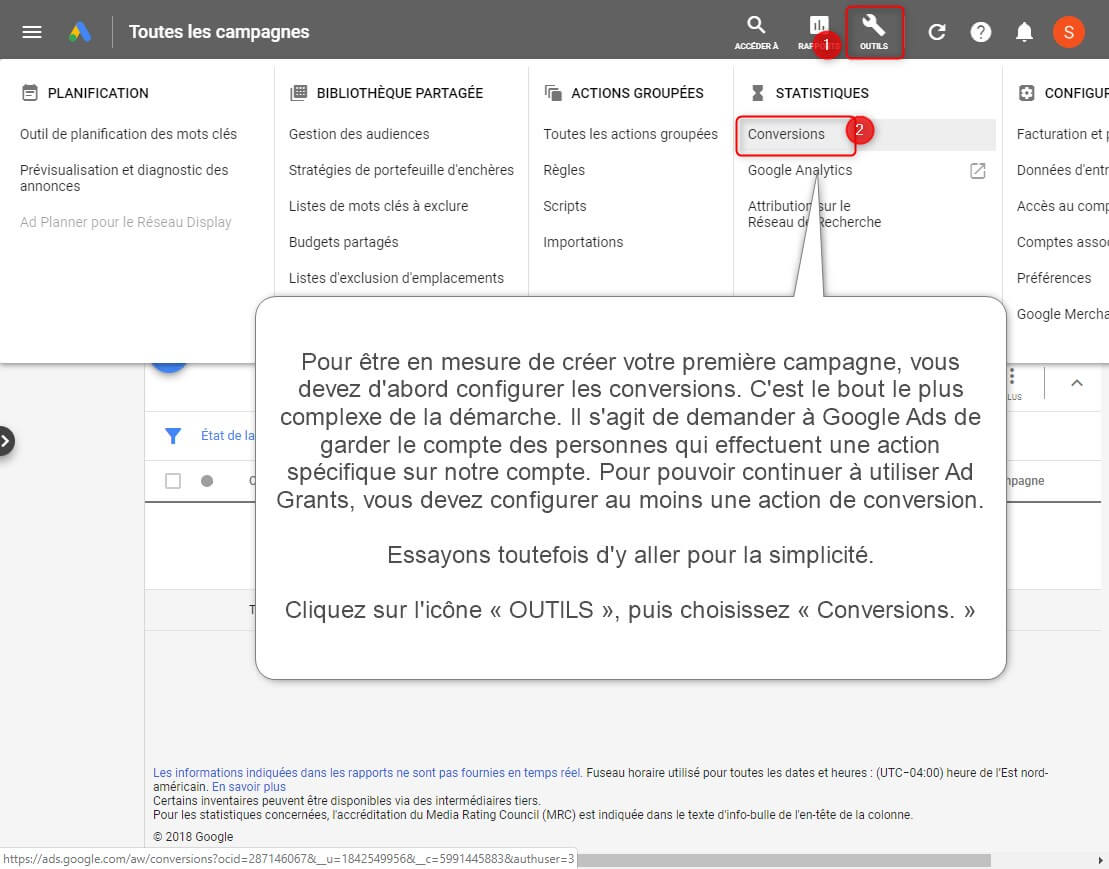Open the Scripts menu entry

pyautogui.click(x=564, y=206)
